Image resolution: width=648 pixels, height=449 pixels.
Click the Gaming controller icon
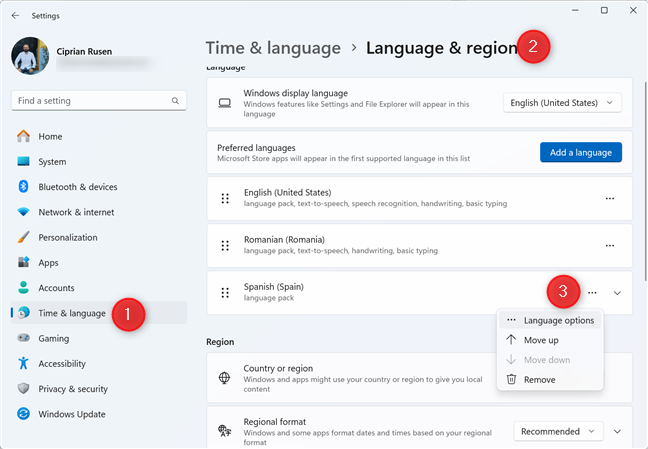(x=24, y=338)
